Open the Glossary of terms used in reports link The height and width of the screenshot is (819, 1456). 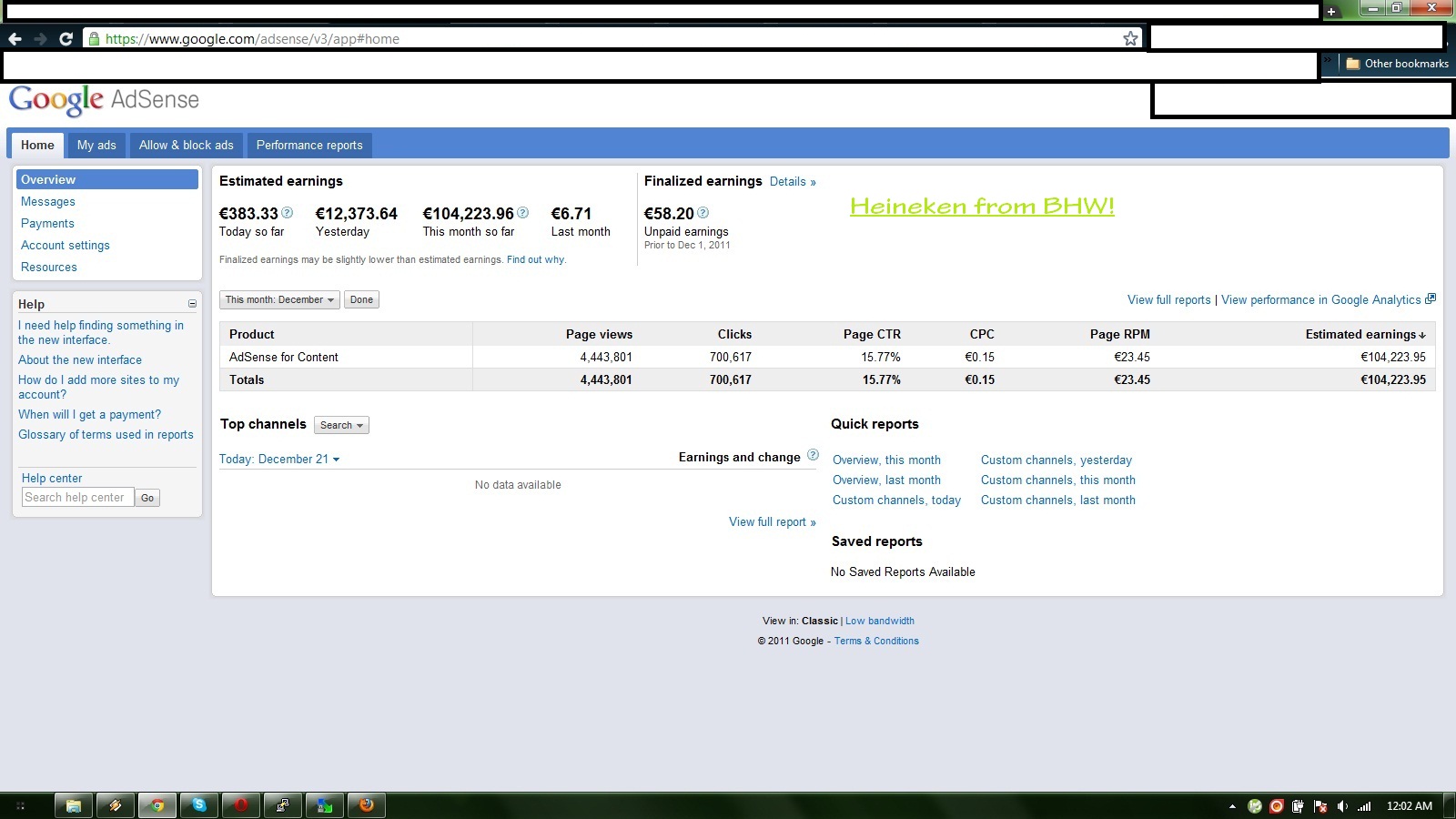pyautogui.click(x=106, y=435)
